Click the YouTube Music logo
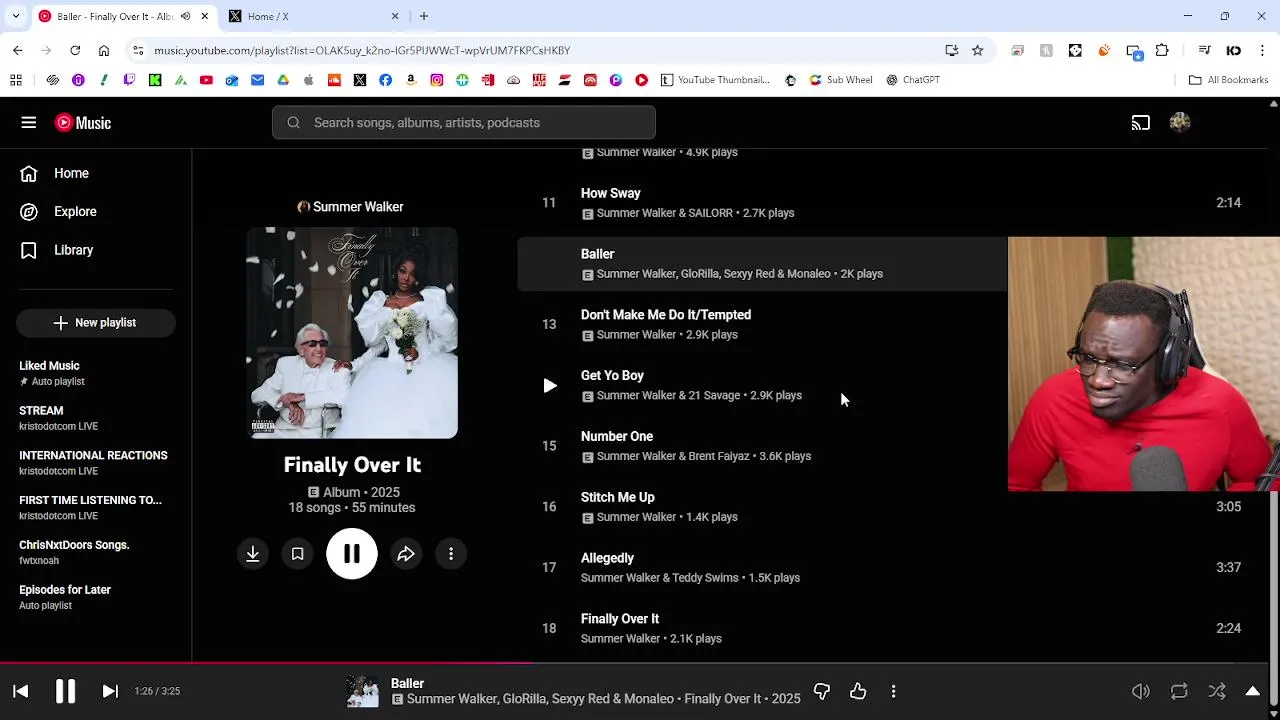The height and width of the screenshot is (720, 1280). 83,123
